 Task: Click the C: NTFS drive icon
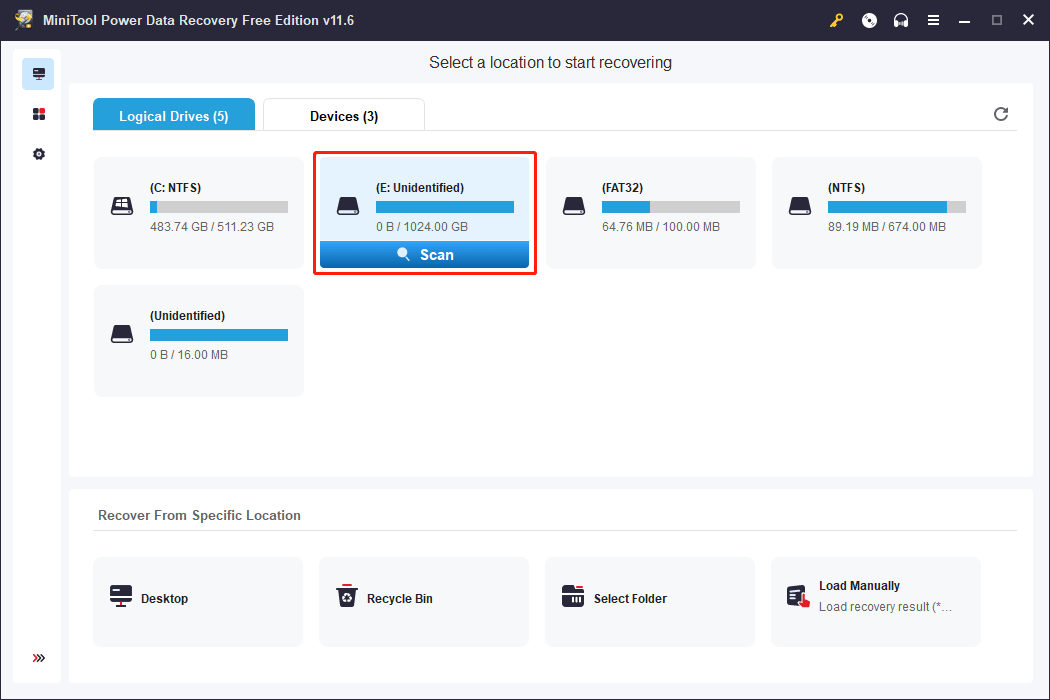(122, 206)
